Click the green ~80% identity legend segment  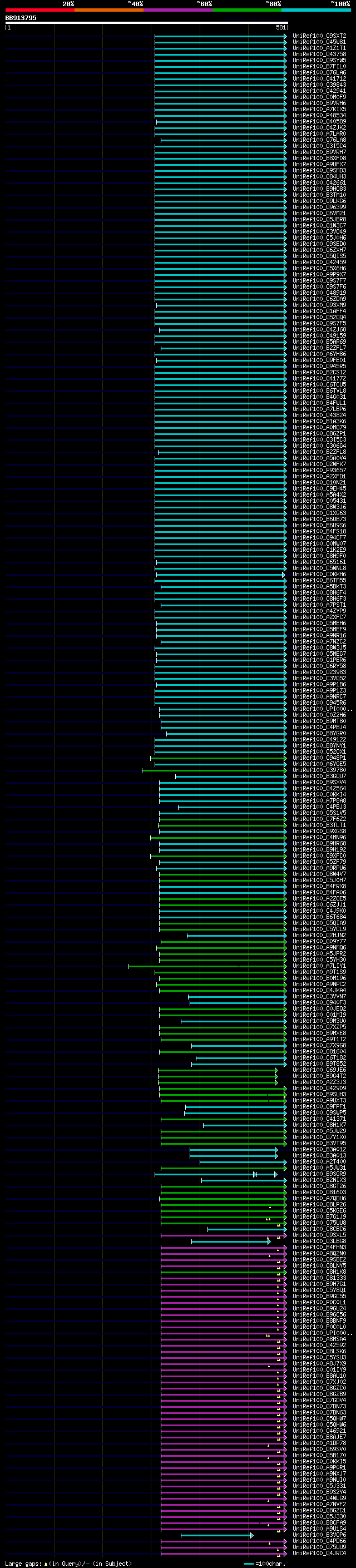coord(247,10)
